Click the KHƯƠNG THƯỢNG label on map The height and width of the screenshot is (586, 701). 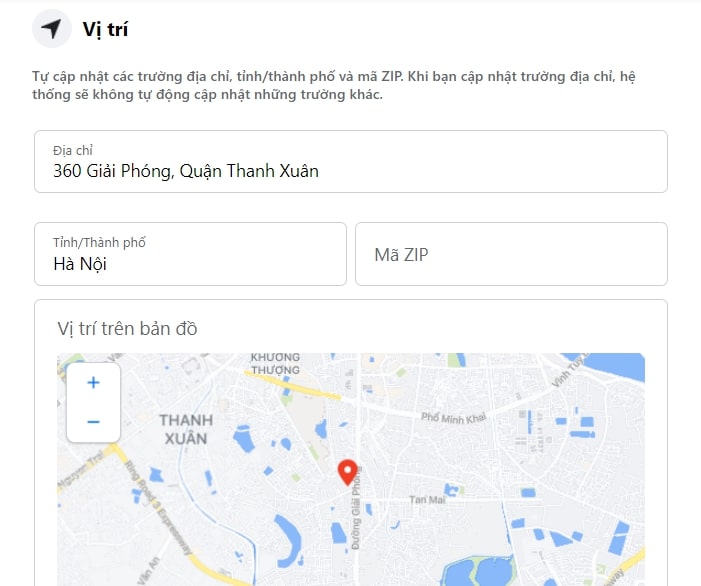275,363
